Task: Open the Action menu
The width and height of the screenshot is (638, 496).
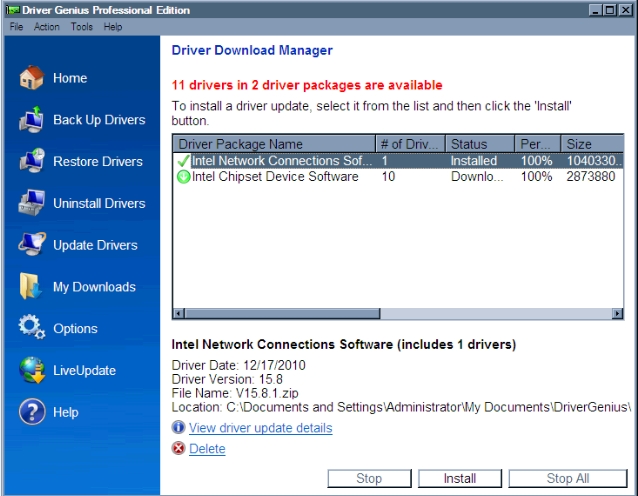Action: (x=46, y=27)
